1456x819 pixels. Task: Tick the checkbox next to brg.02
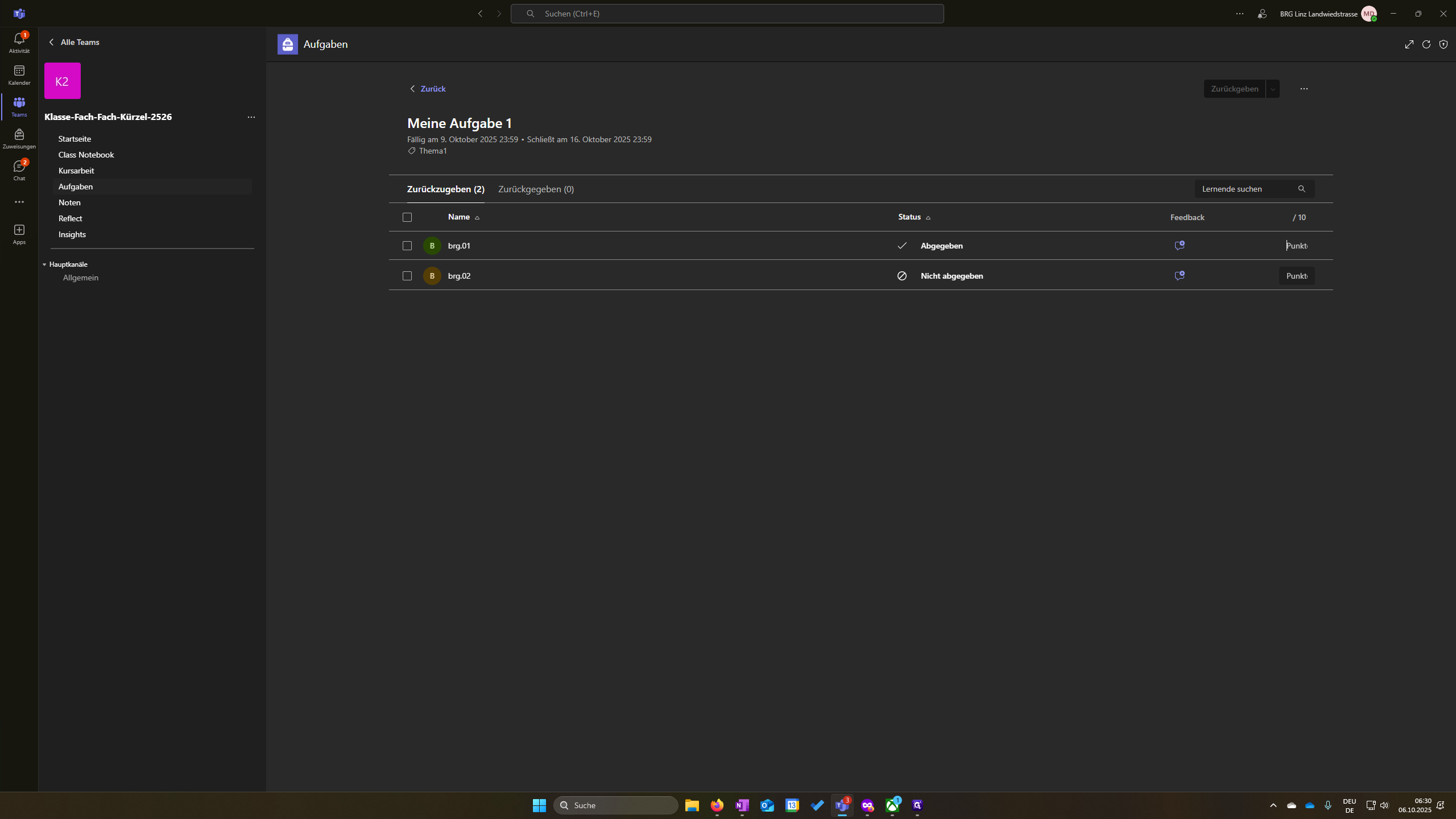pyautogui.click(x=407, y=276)
